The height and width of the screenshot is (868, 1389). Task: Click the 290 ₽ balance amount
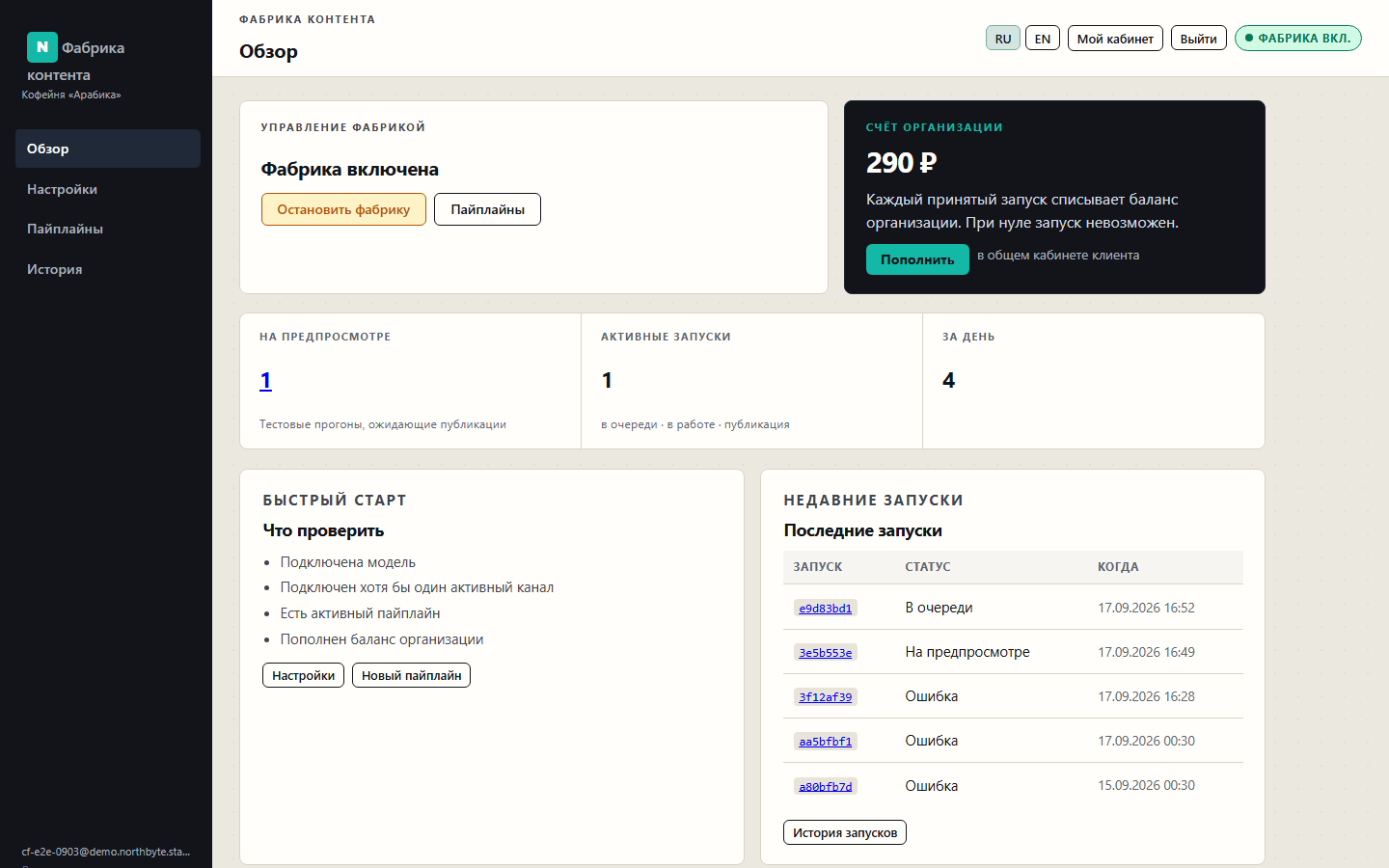pos(901,163)
